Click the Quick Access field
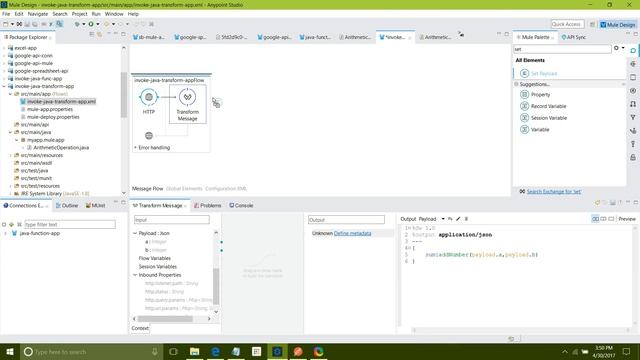 point(567,24)
